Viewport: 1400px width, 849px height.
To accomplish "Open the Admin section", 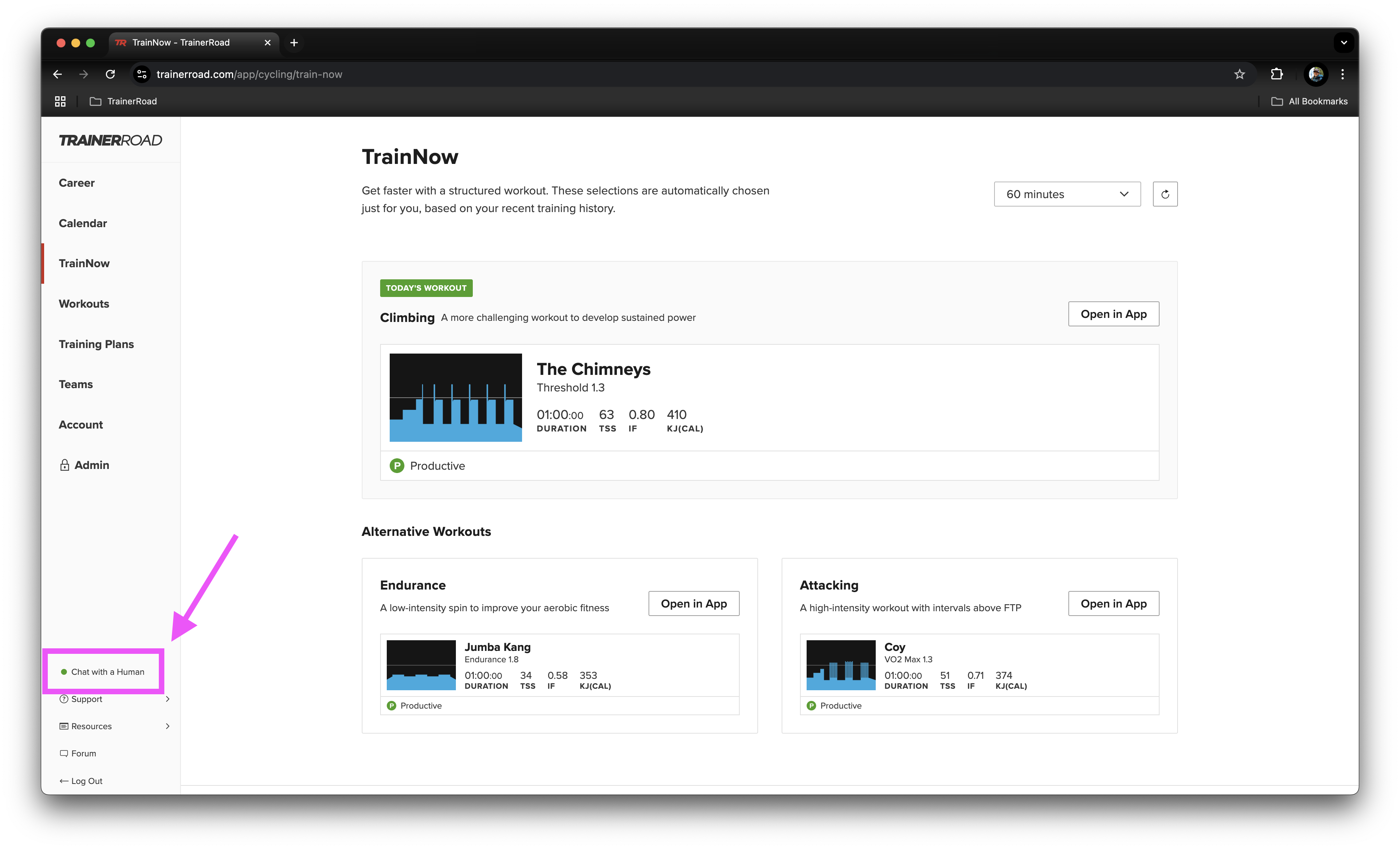I will (x=84, y=465).
